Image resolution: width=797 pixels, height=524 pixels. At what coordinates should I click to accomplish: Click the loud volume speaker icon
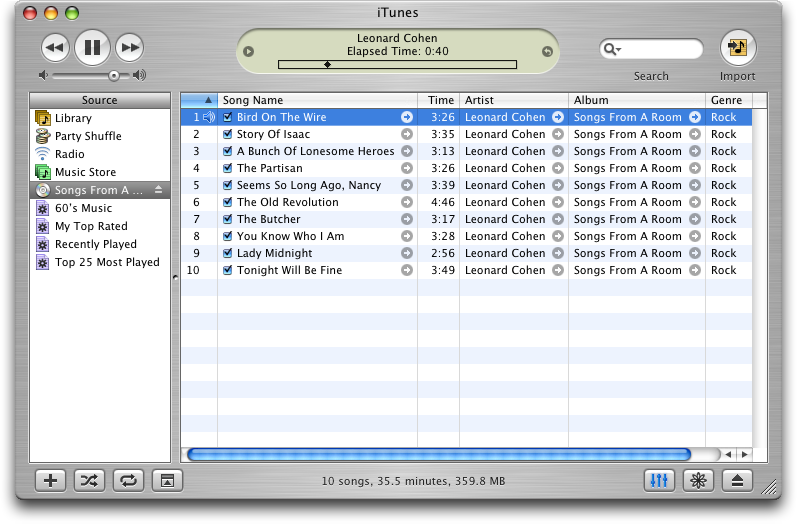139,76
